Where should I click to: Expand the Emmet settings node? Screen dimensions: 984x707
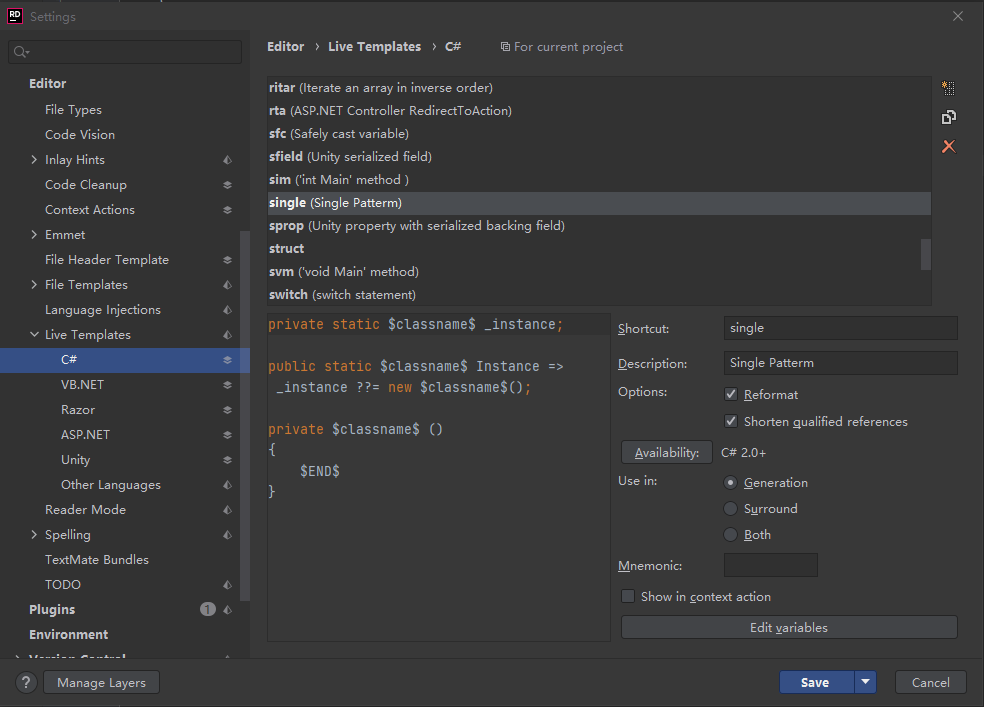[35, 235]
